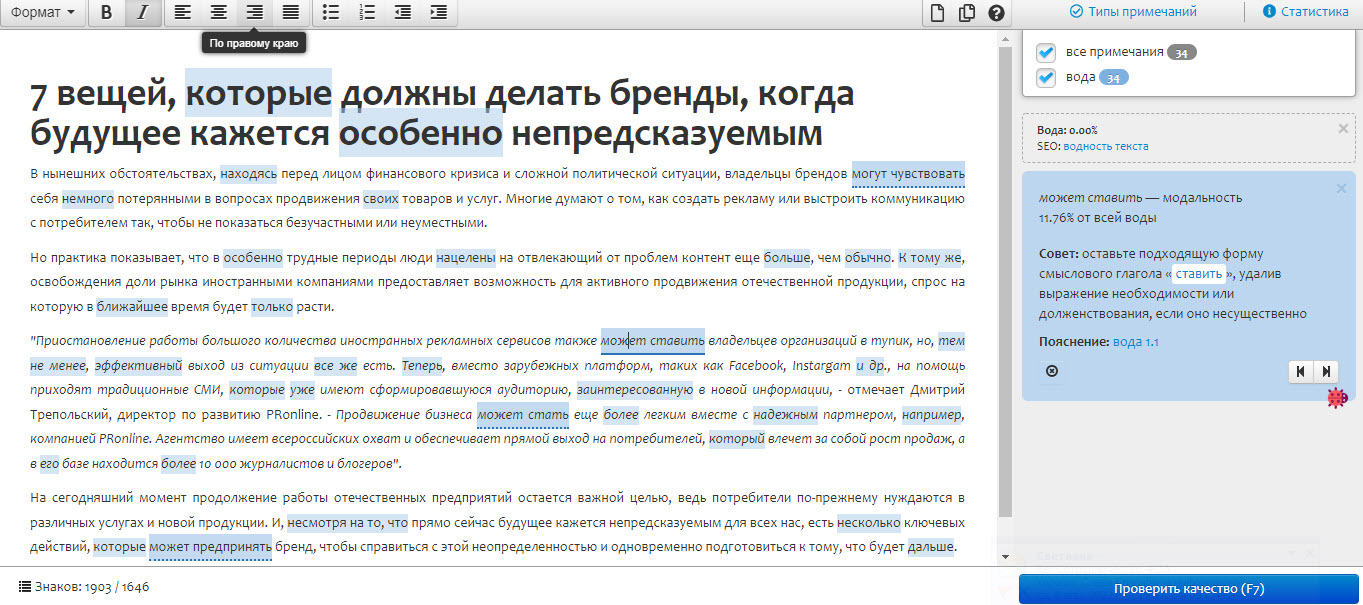
Task: Align text to the right edge
Action: [x=254, y=13]
